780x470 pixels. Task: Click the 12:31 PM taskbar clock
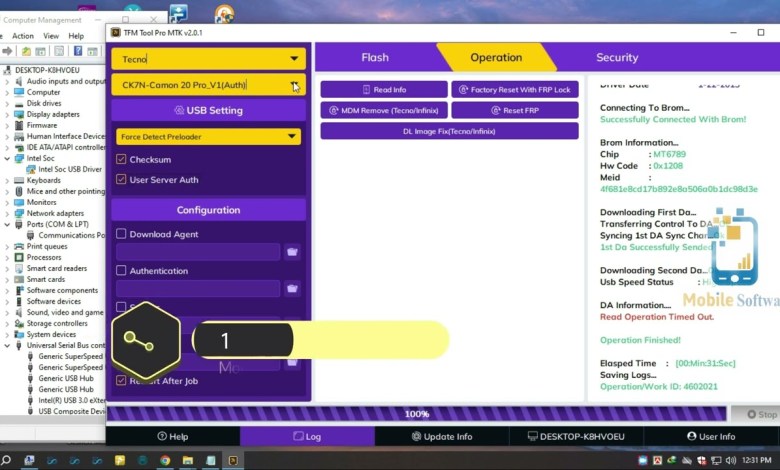(x=757, y=461)
